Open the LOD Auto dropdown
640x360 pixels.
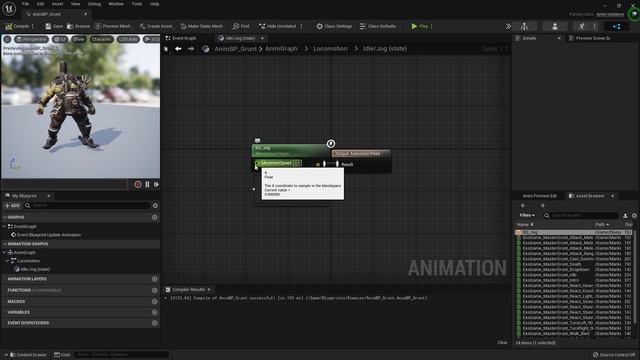tap(128, 39)
